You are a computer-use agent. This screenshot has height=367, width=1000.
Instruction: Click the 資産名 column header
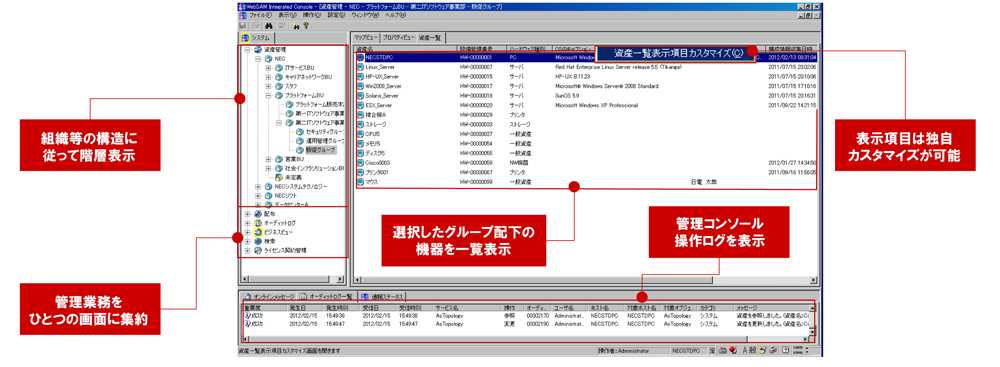click(x=406, y=49)
